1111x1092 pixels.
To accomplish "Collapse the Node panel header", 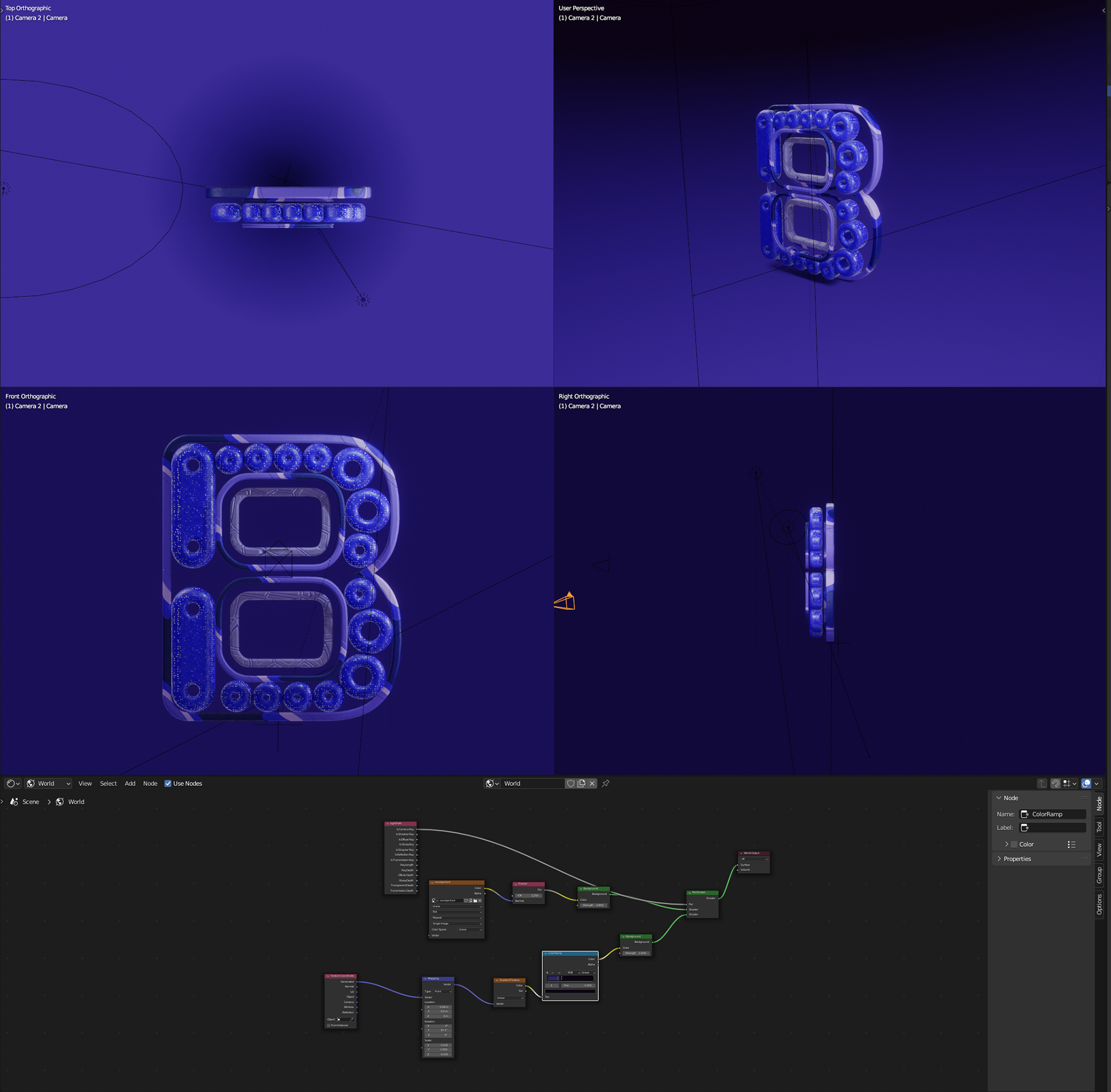I will pyautogui.click(x=1010, y=798).
